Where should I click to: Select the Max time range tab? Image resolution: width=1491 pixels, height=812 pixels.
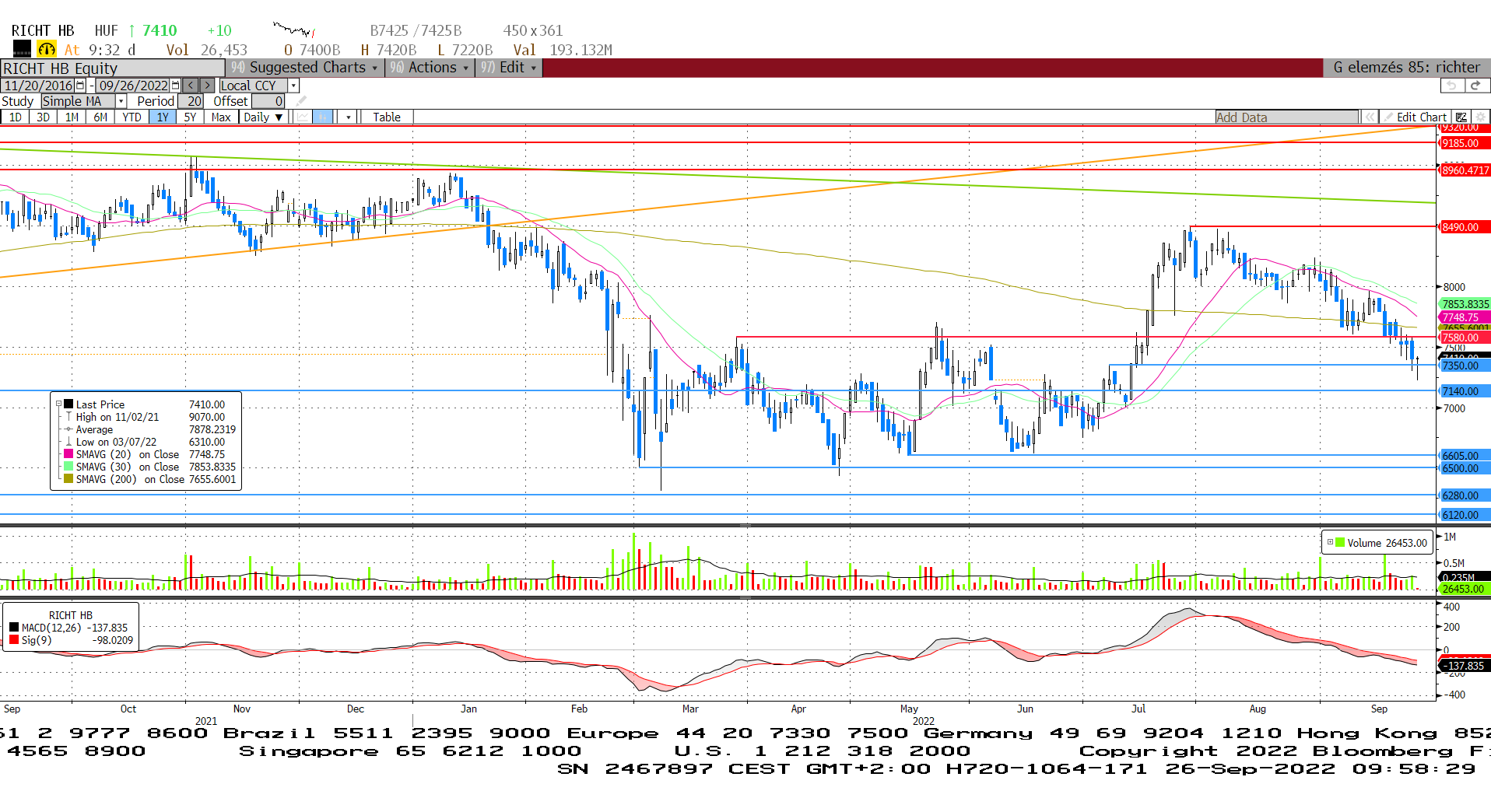221,117
